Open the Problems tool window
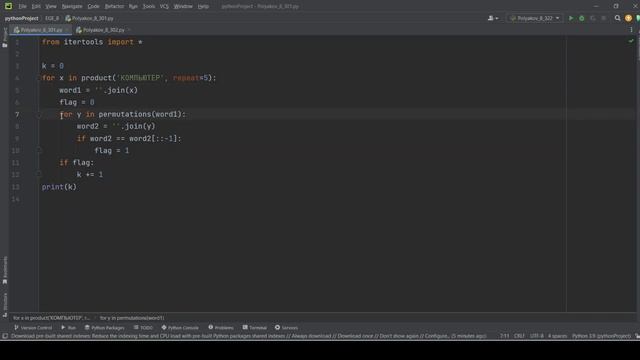Image resolution: width=640 pixels, height=360 pixels. (x=221, y=327)
